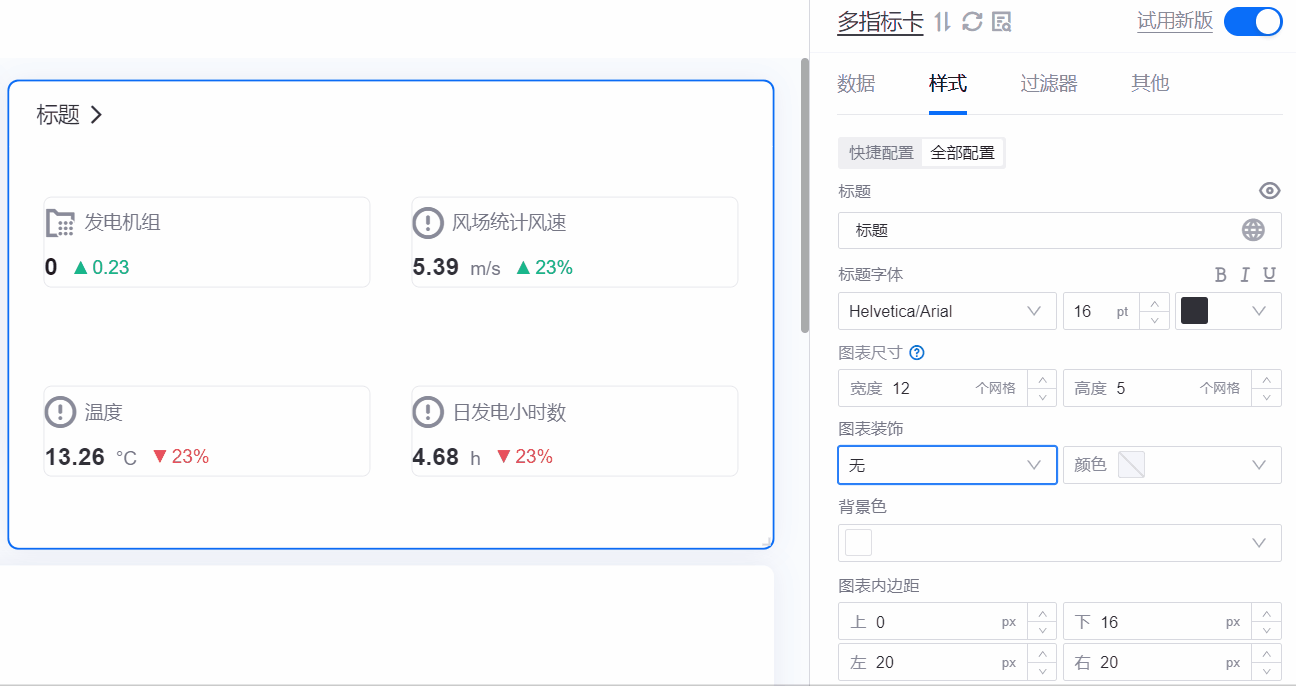Apply underline to title font
The height and width of the screenshot is (686, 1296).
[1269, 275]
